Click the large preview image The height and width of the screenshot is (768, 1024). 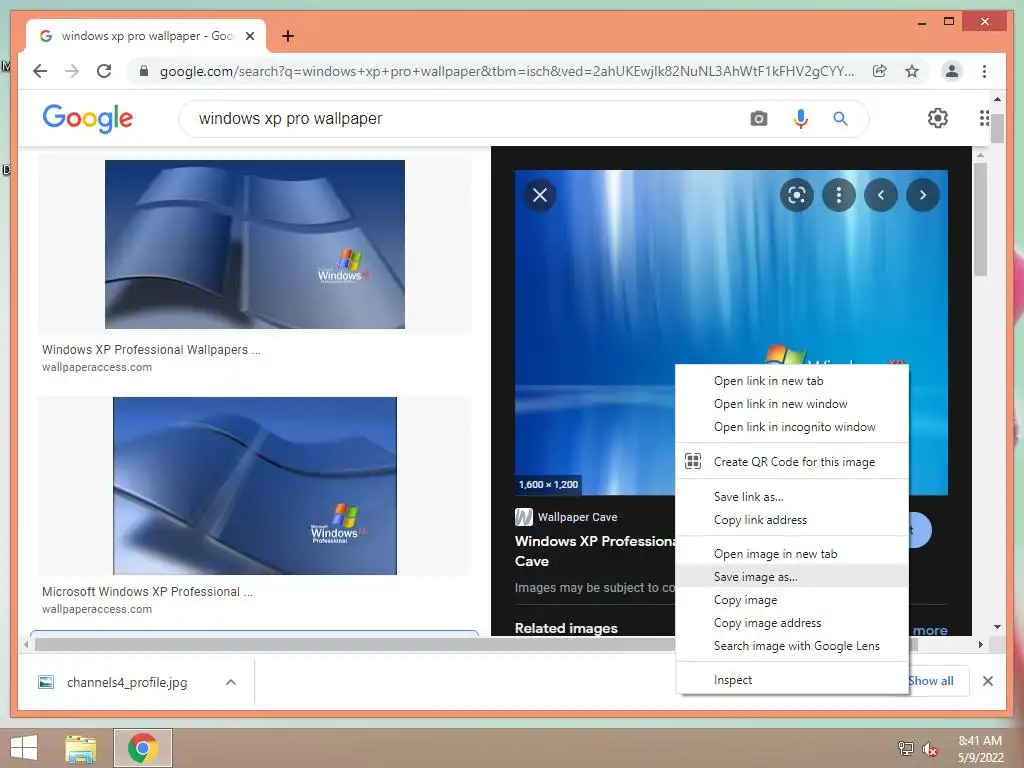pos(731,332)
